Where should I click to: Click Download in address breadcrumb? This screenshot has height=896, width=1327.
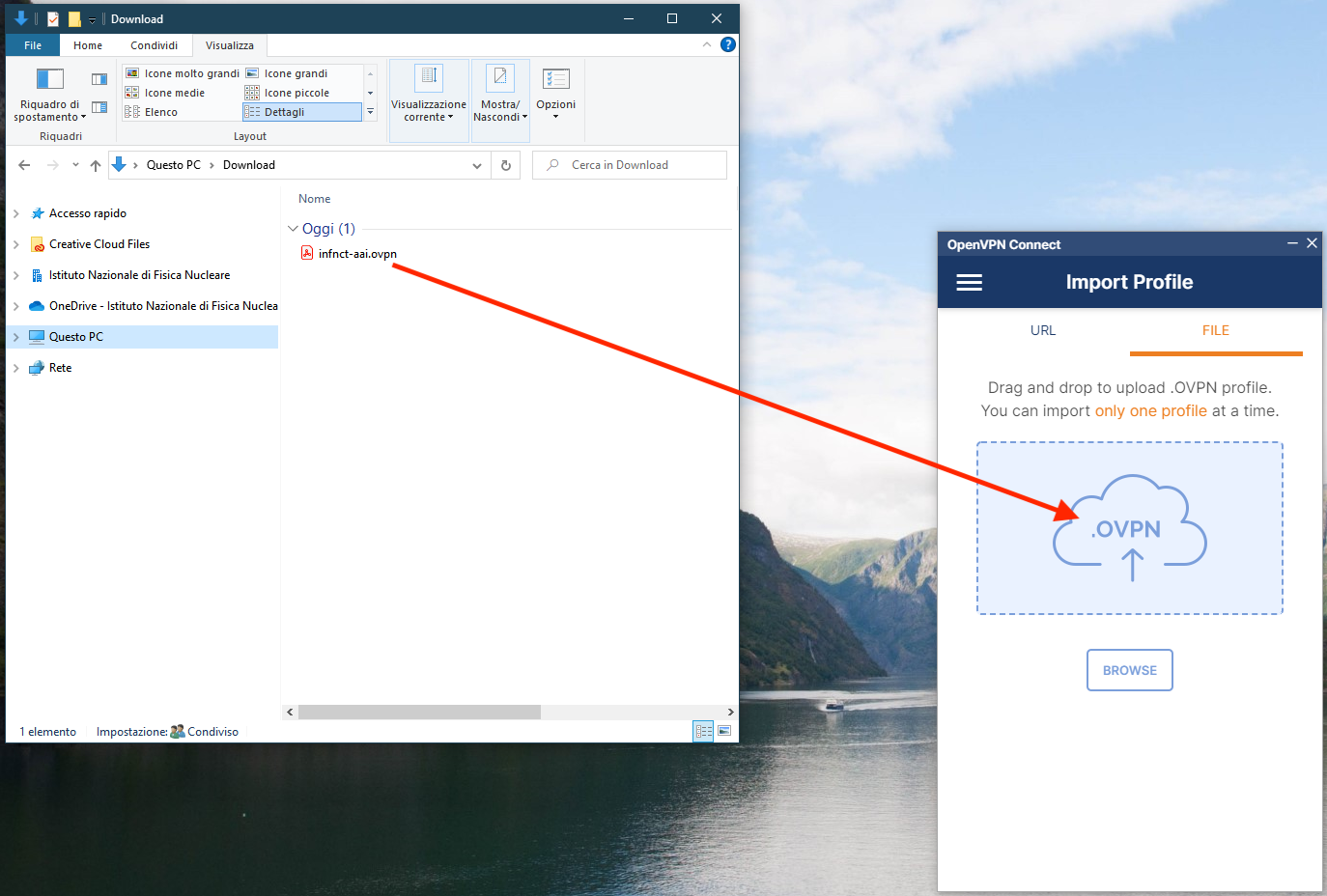click(x=249, y=165)
